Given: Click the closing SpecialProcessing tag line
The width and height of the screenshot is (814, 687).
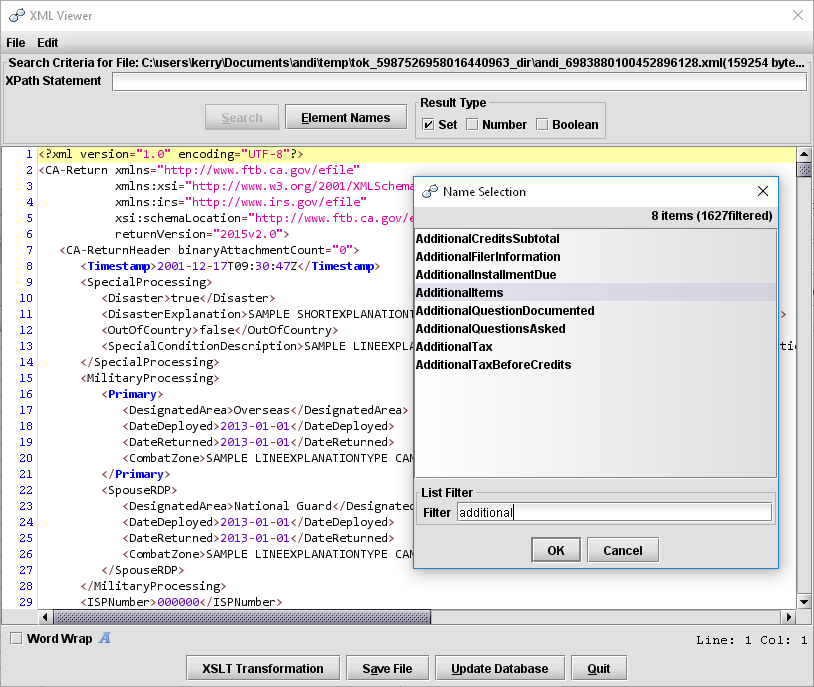Looking at the screenshot, I should click(150, 362).
